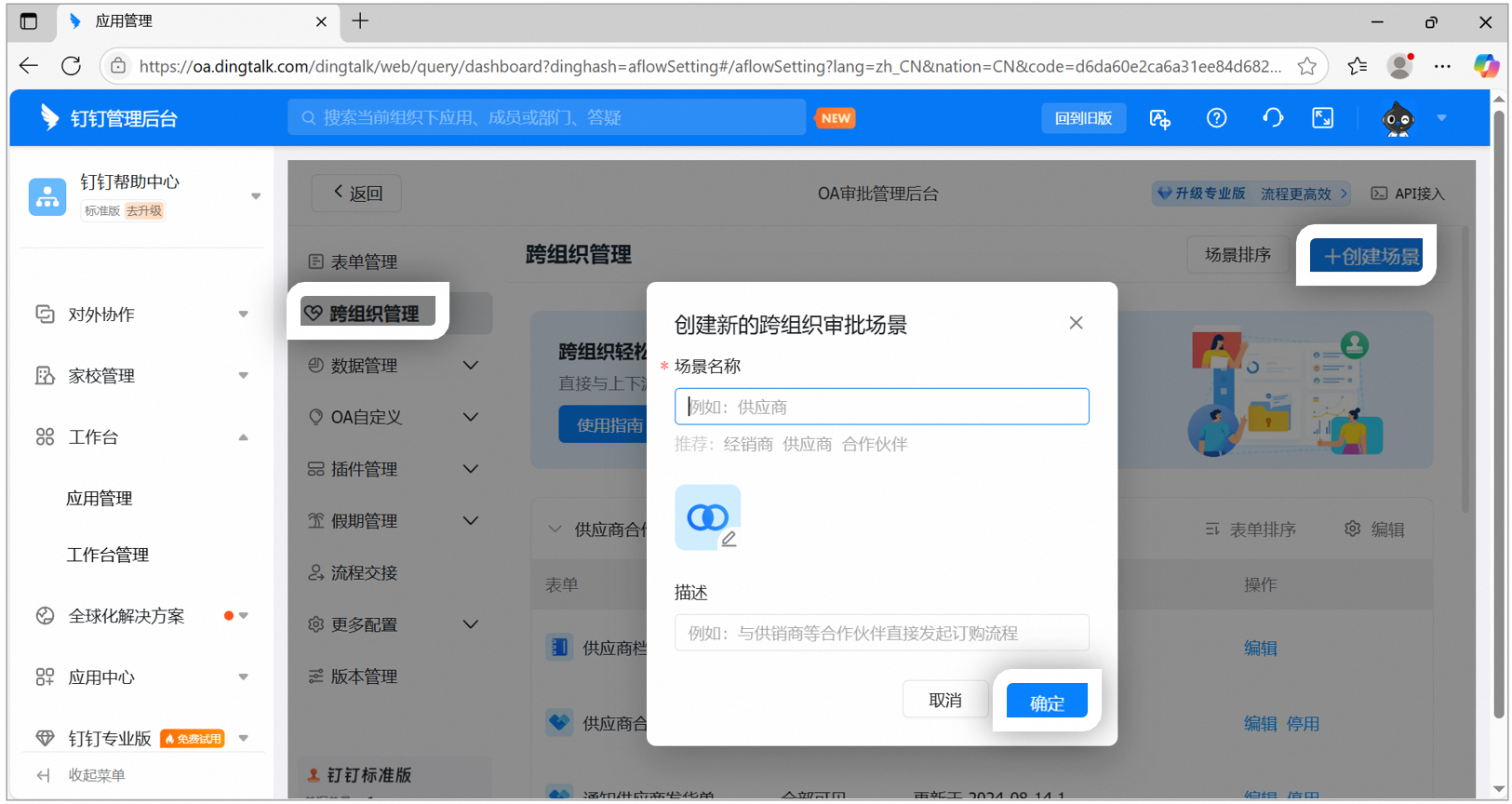Image resolution: width=1512 pixels, height=804 pixels.
Task: Select 跨组织管理 menu item
Action: pos(368,313)
